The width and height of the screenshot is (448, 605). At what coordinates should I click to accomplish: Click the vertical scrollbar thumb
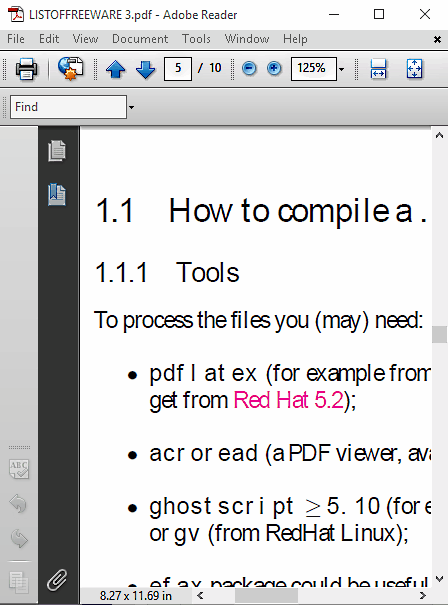click(439, 334)
